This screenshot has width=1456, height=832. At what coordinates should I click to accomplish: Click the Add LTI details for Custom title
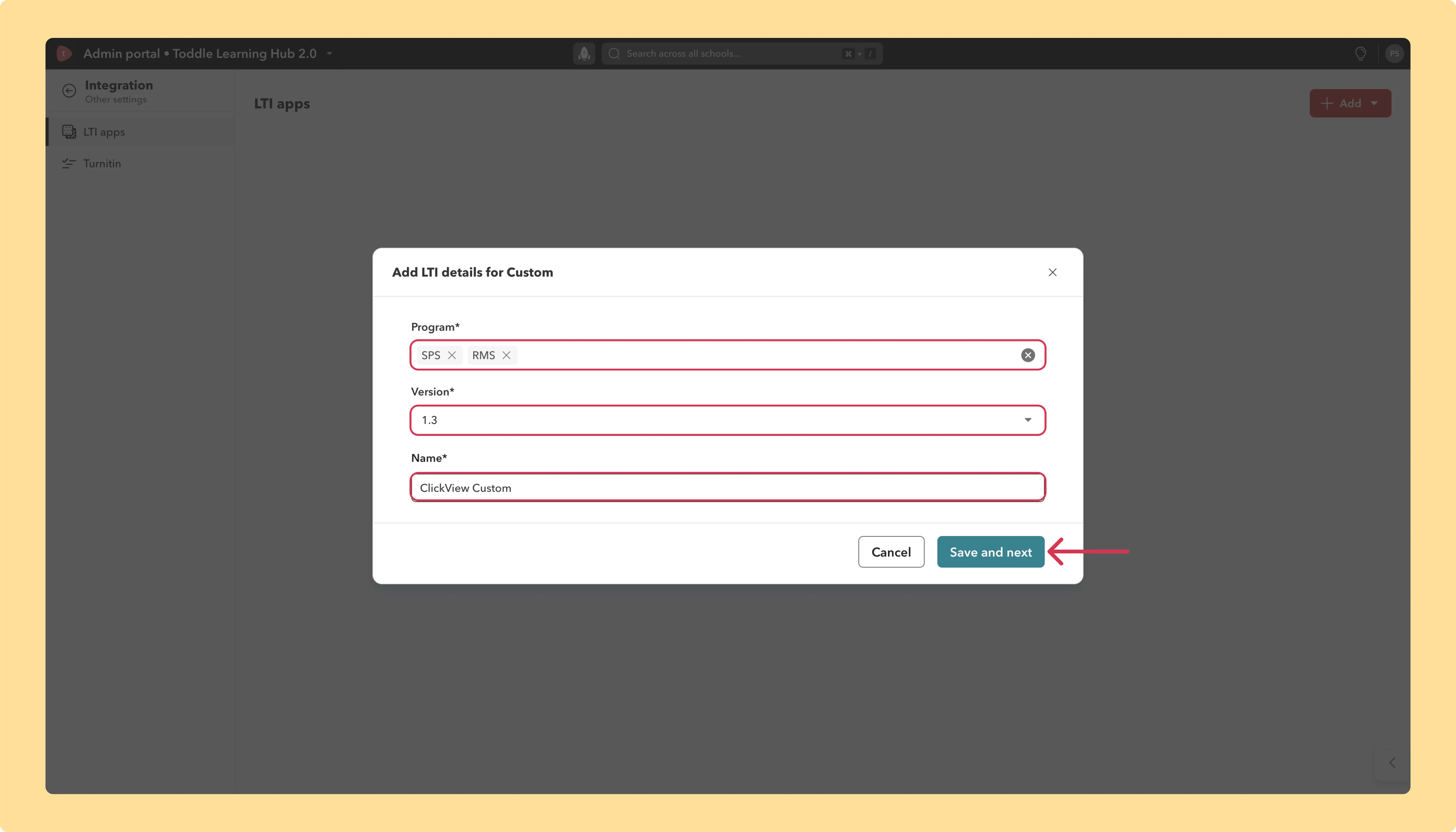[x=473, y=273]
